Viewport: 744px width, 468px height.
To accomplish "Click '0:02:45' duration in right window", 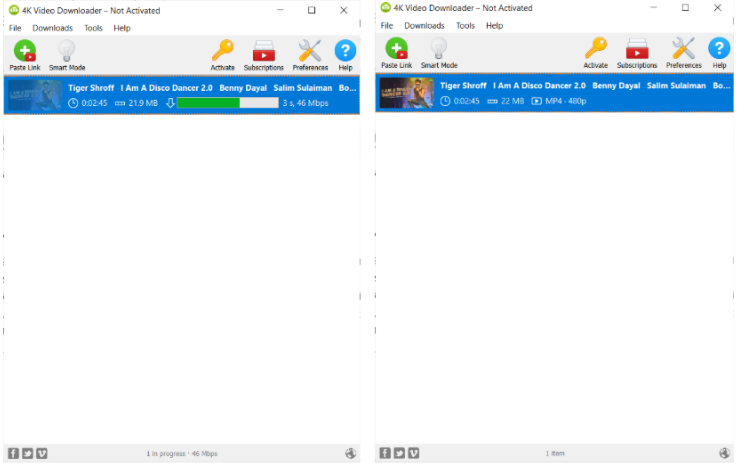I will [466, 101].
